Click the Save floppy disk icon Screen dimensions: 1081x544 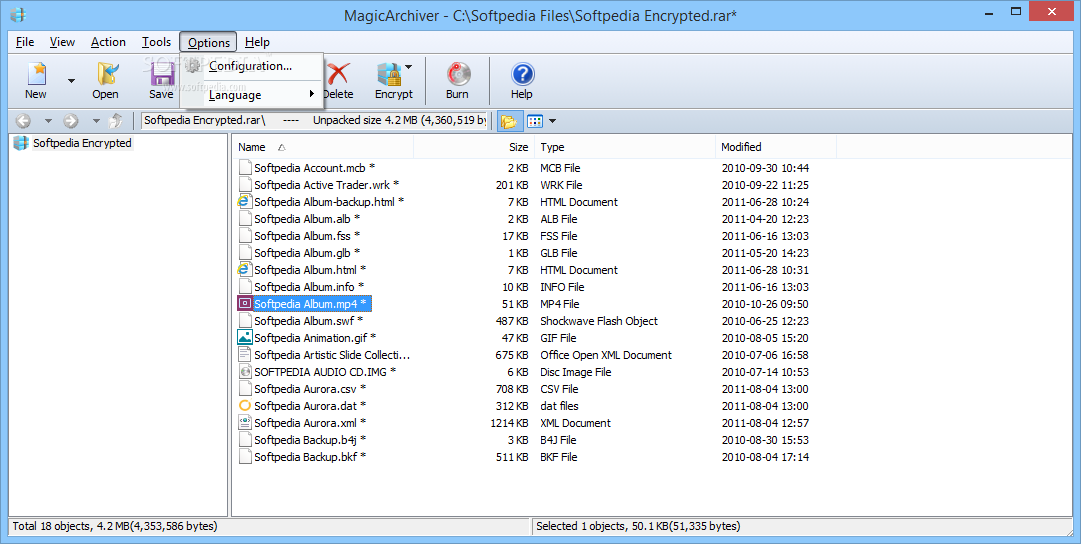(x=162, y=74)
